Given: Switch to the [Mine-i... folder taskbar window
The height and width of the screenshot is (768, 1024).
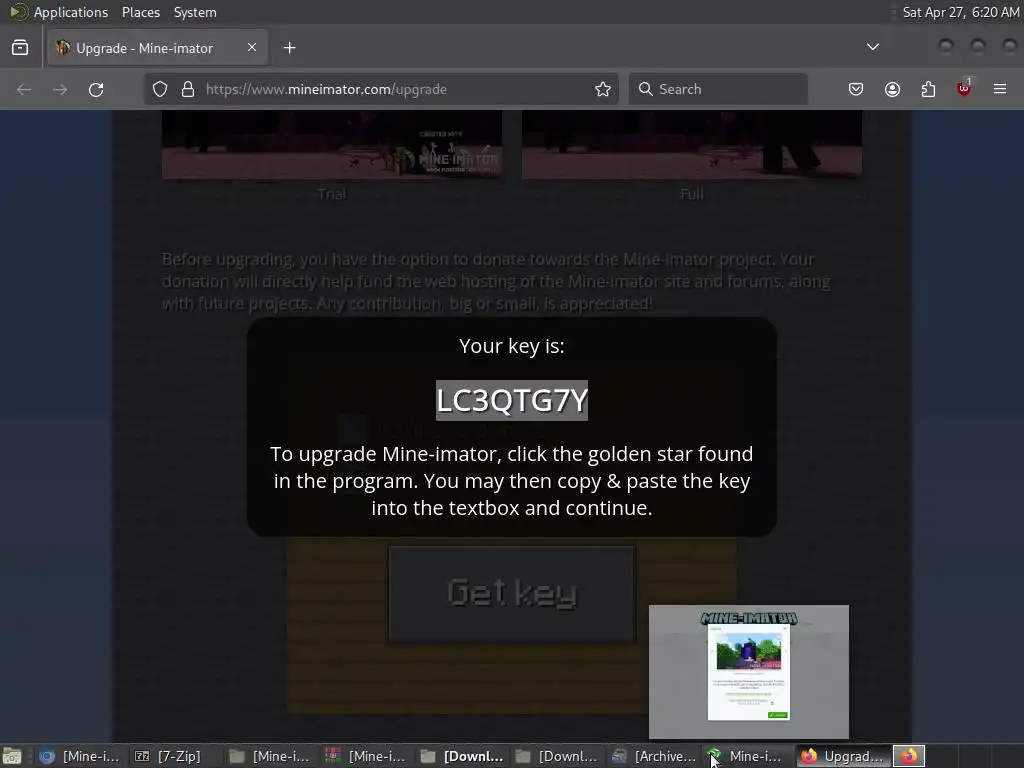Looking at the screenshot, I should (x=269, y=756).
